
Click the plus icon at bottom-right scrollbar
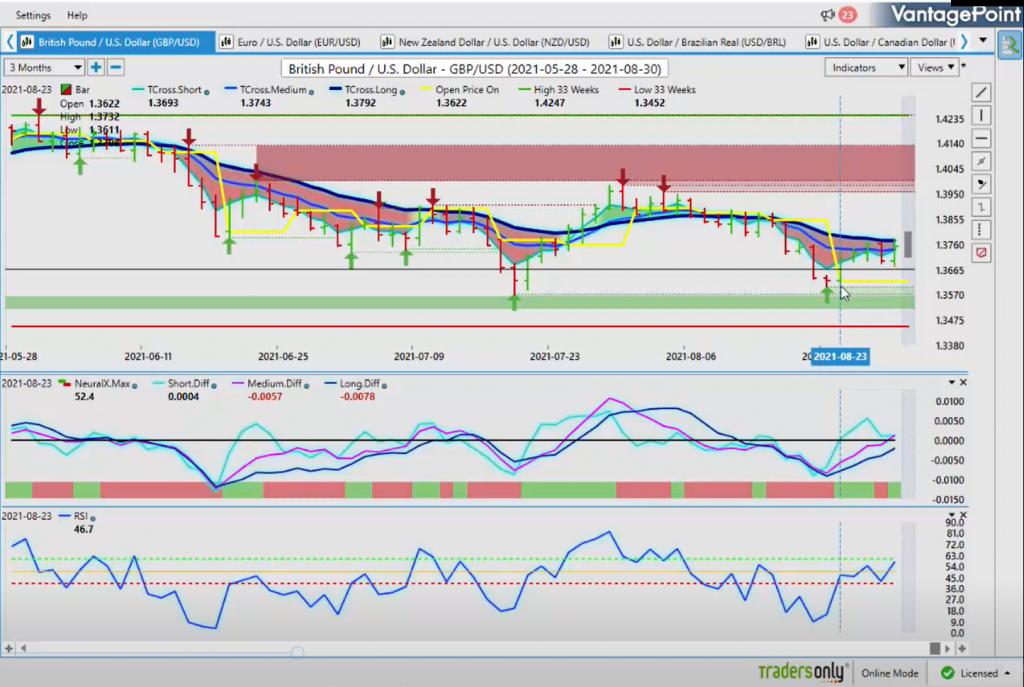(x=962, y=648)
